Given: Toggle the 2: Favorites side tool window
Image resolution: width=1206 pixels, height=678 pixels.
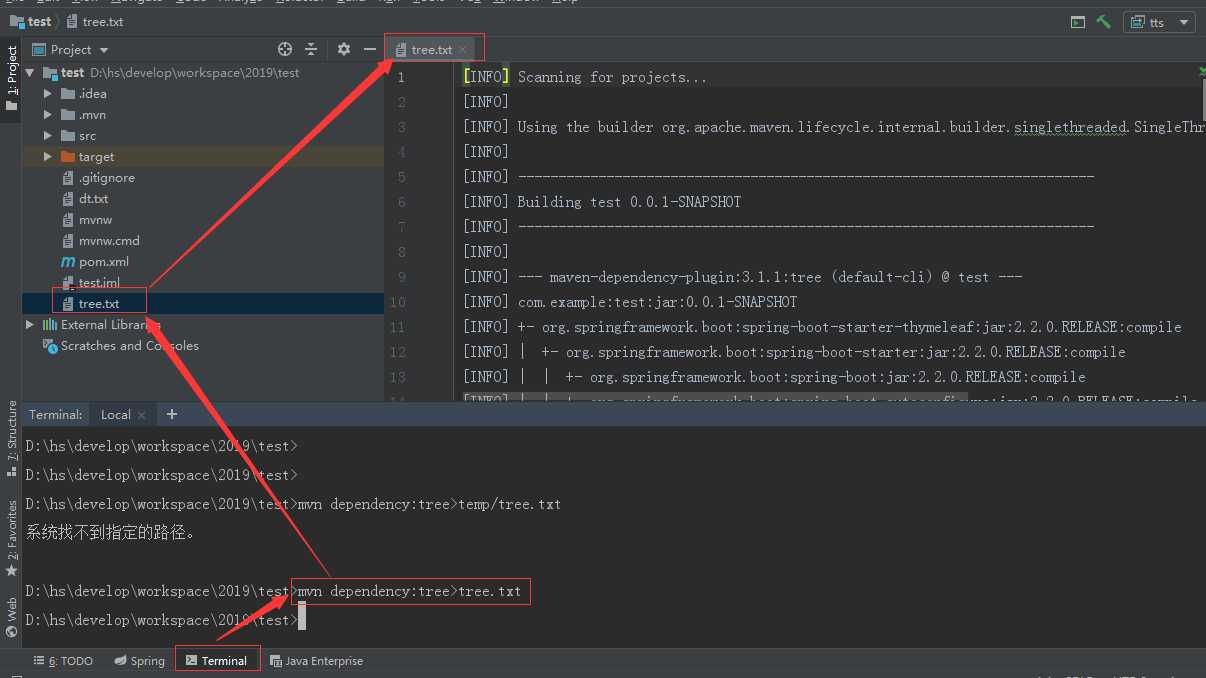Looking at the screenshot, I should click(x=11, y=538).
